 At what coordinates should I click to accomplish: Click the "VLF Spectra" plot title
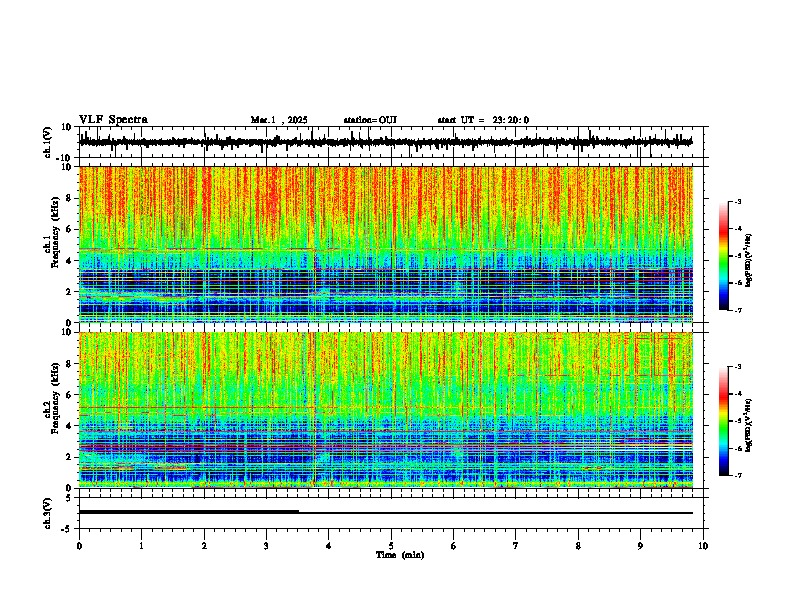pyautogui.click(x=114, y=120)
